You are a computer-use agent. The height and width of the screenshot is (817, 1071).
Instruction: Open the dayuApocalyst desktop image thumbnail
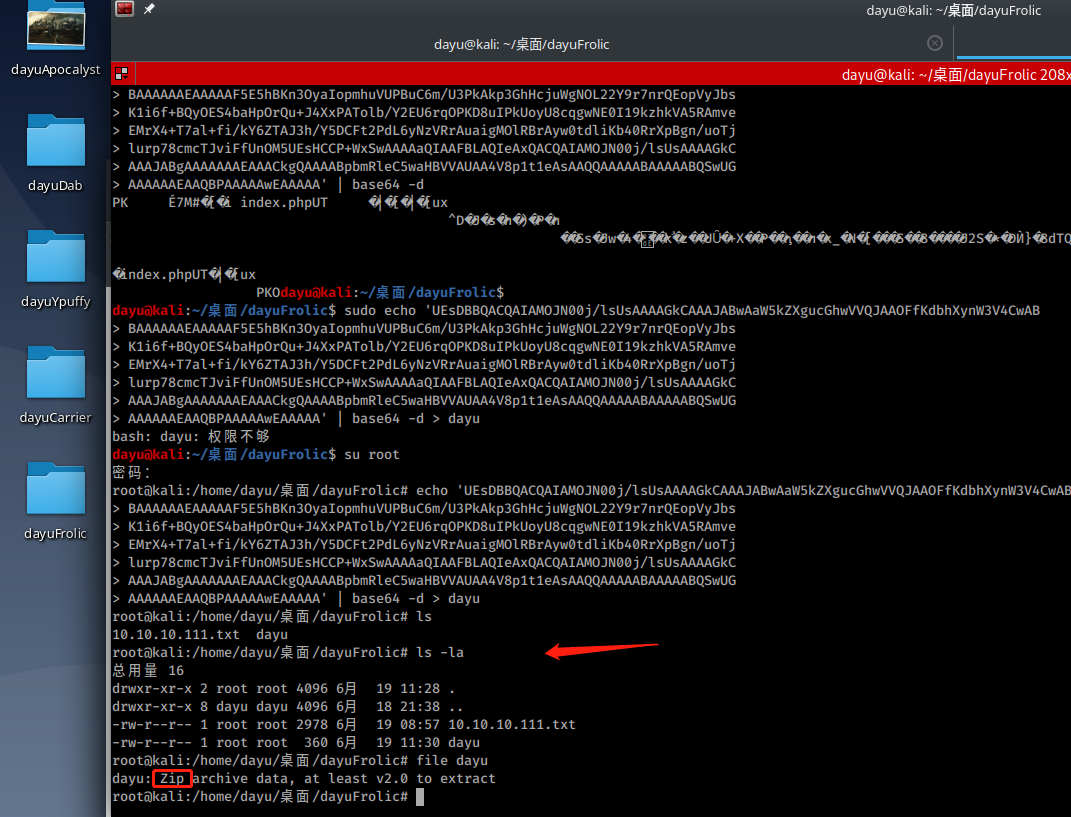point(56,25)
